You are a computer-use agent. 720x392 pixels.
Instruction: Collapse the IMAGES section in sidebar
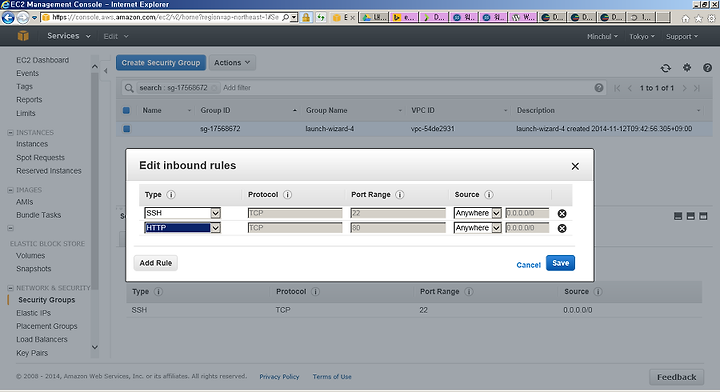[10, 190]
